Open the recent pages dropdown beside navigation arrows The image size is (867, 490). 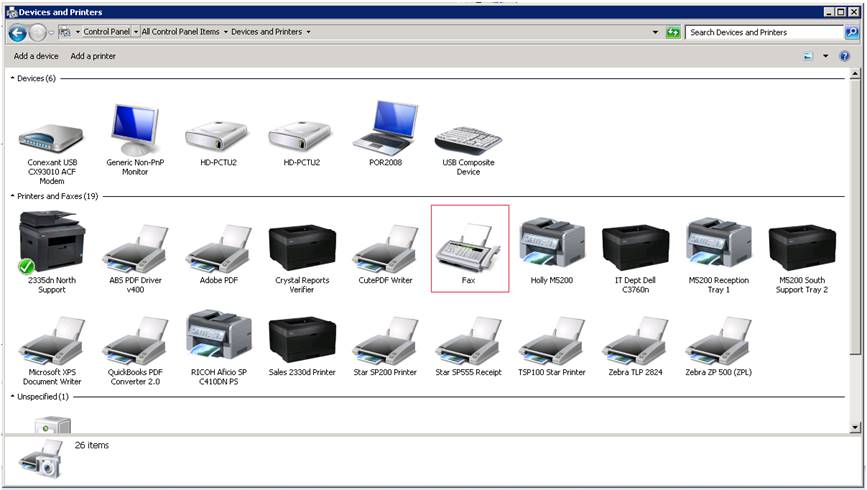pos(51,33)
